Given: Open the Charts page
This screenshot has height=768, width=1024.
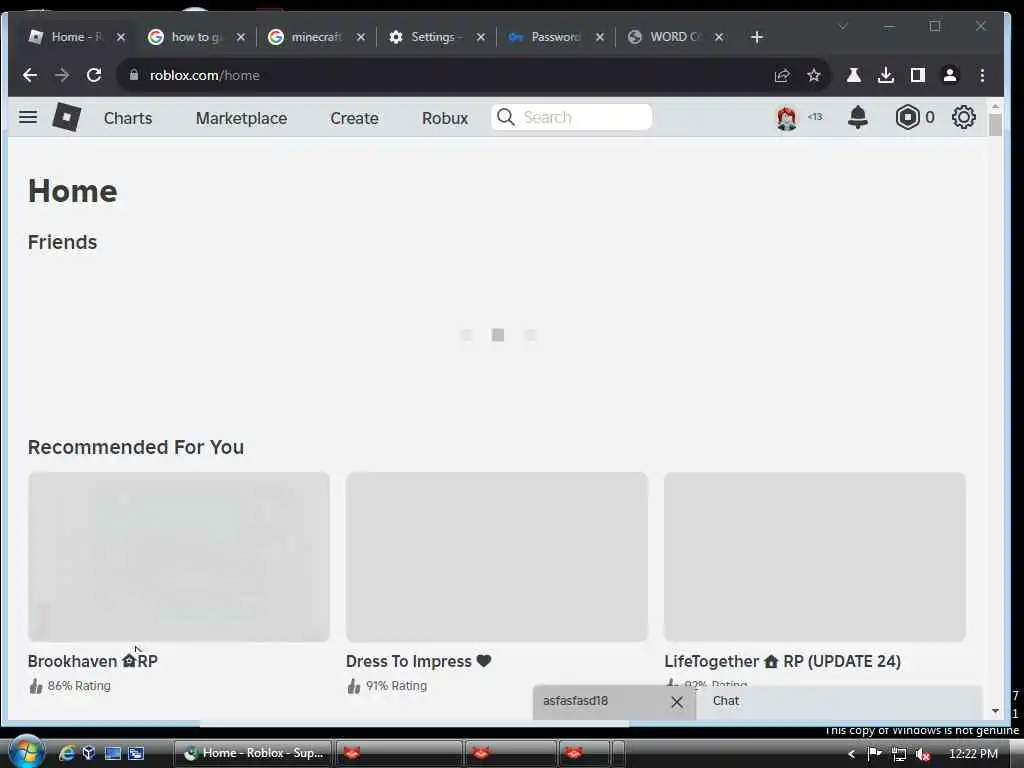Looking at the screenshot, I should tap(128, 118).
